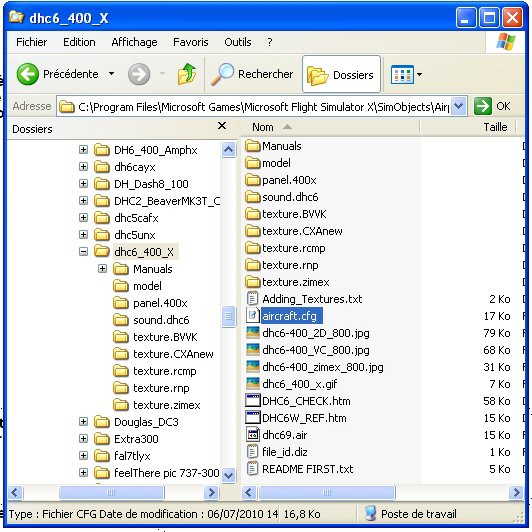The height and width of the screenshot is (532, 532).
Task: Expand the address bar dropdown
Action: click(458, 106)
